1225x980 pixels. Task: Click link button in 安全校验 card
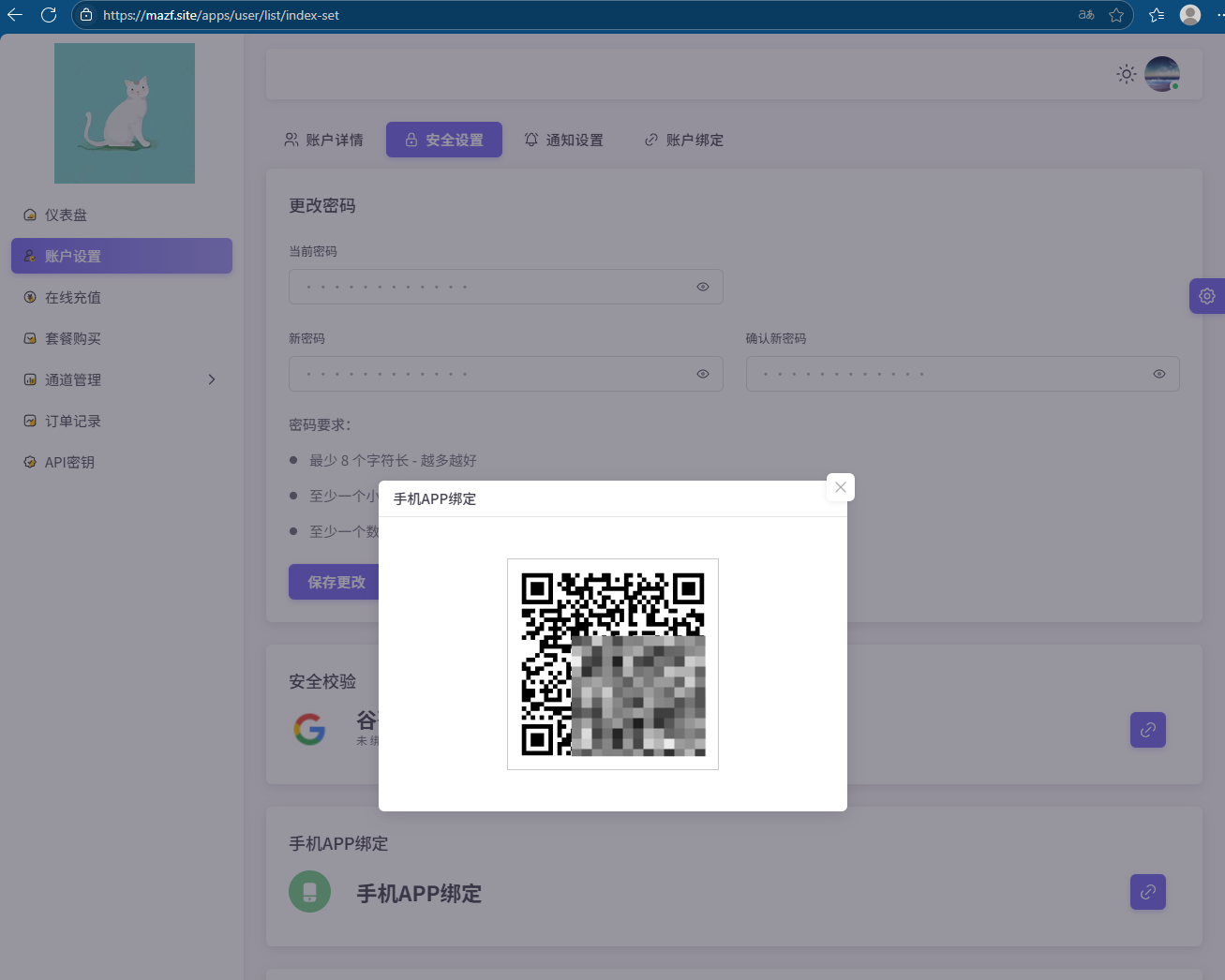(x=1148, y=730)
